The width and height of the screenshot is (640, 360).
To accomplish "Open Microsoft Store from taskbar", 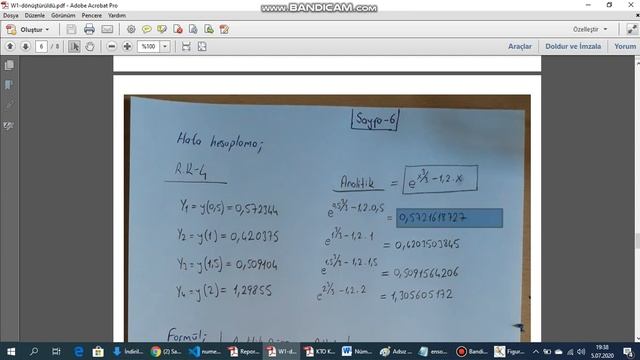I will click(x=98, y=351).
